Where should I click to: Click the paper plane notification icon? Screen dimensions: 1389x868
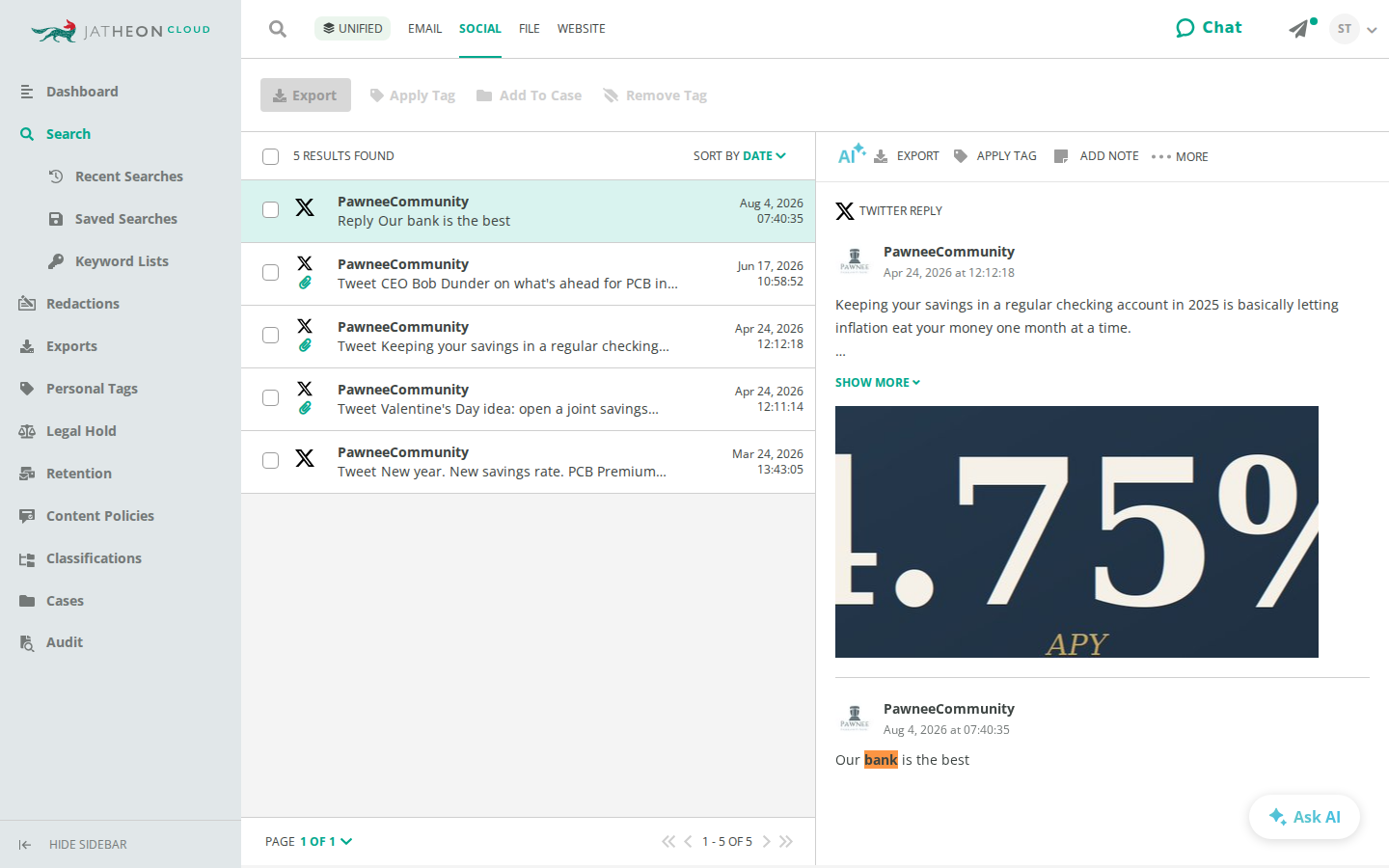(x=1299, y=29)
